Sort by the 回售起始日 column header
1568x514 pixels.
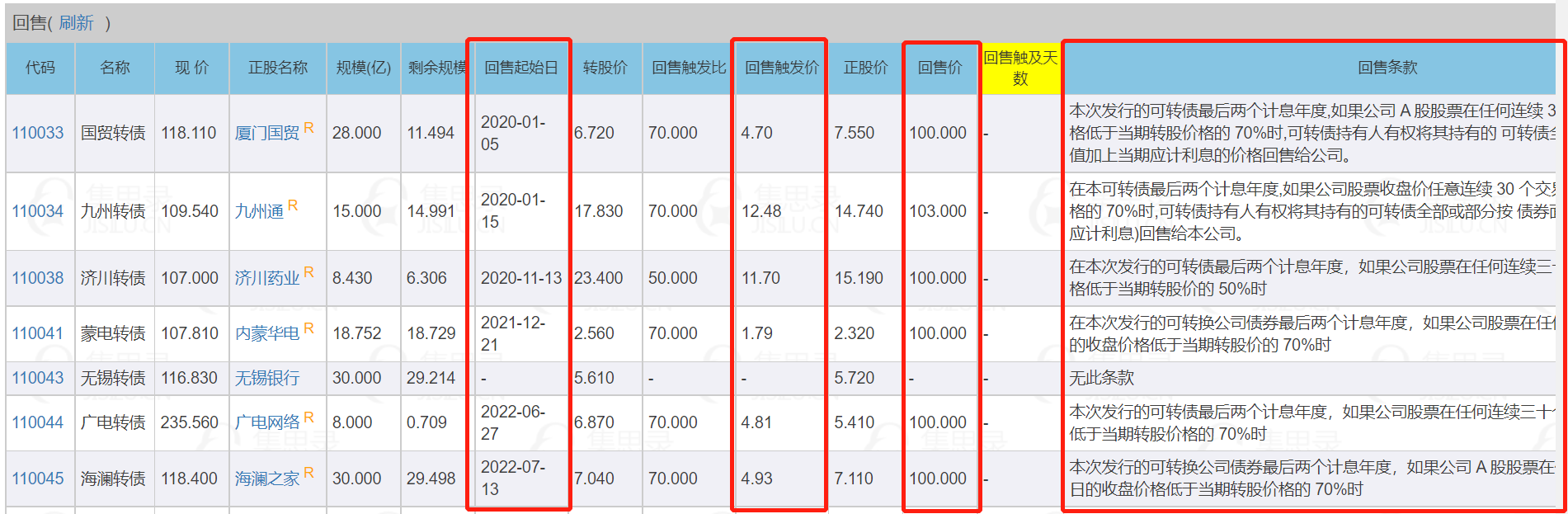click(521, 68)
